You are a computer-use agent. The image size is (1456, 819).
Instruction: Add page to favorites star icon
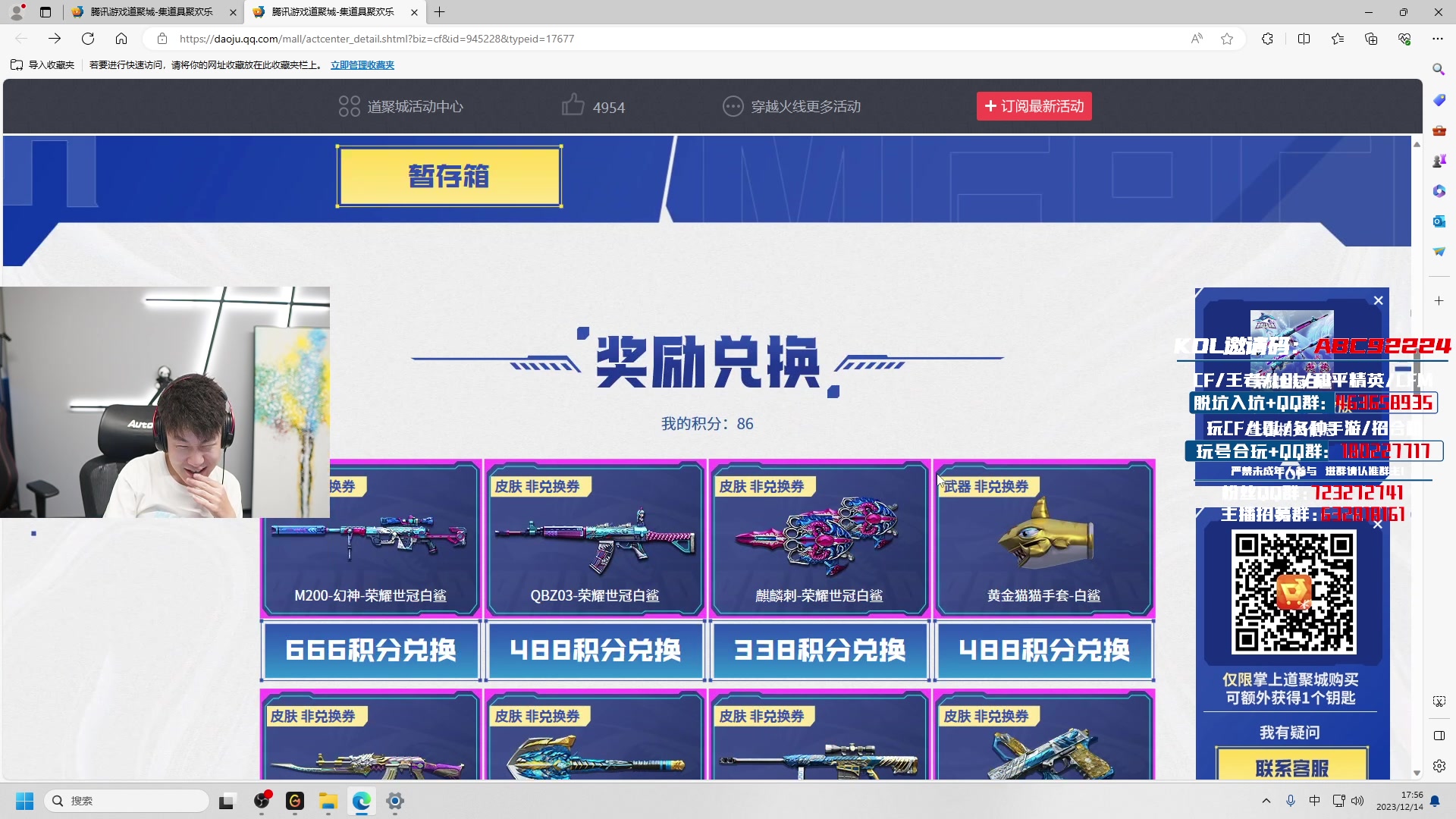[x=1227, y=39]
